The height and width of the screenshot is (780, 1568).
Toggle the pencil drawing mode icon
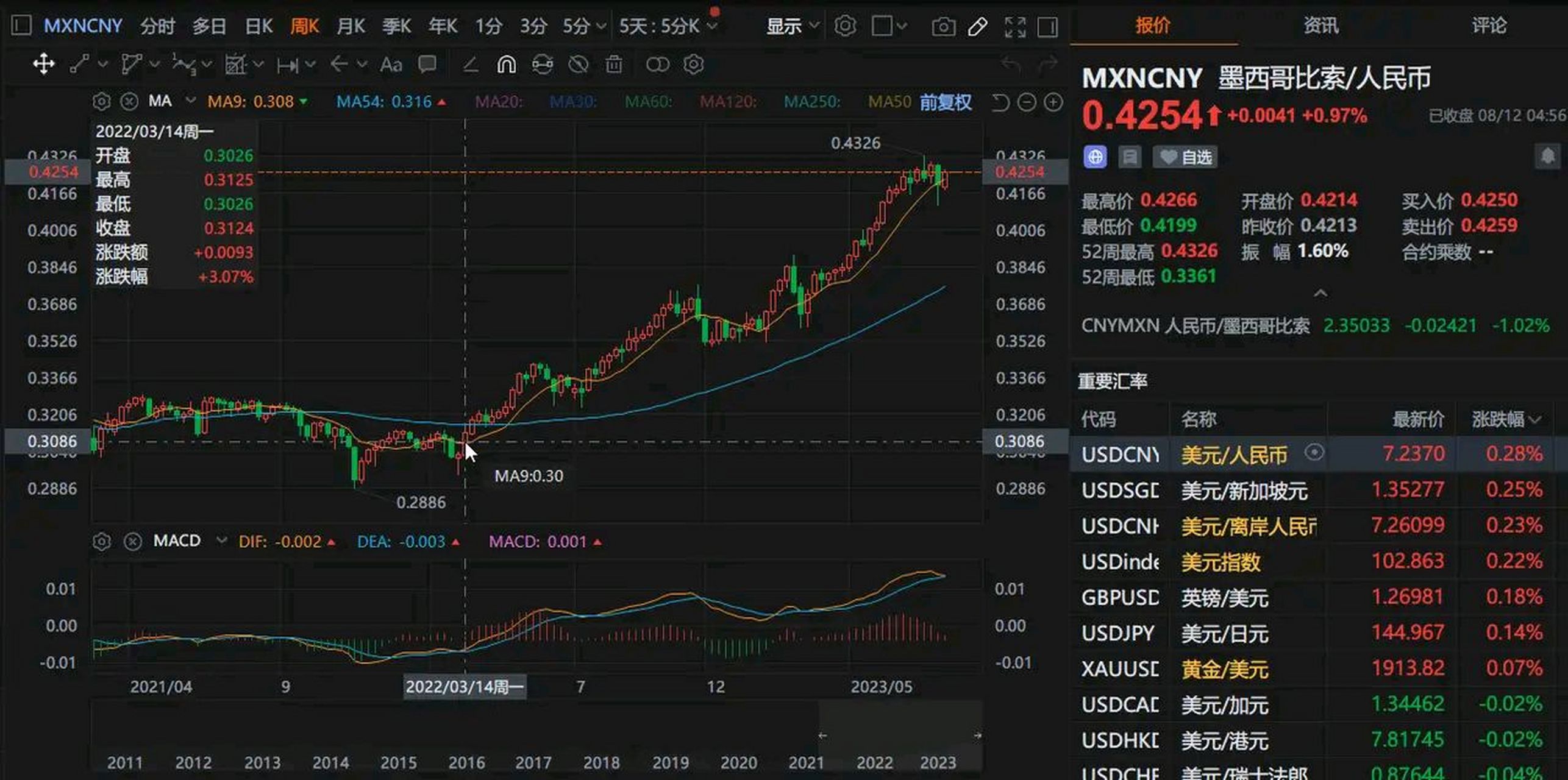click(977, 26)
